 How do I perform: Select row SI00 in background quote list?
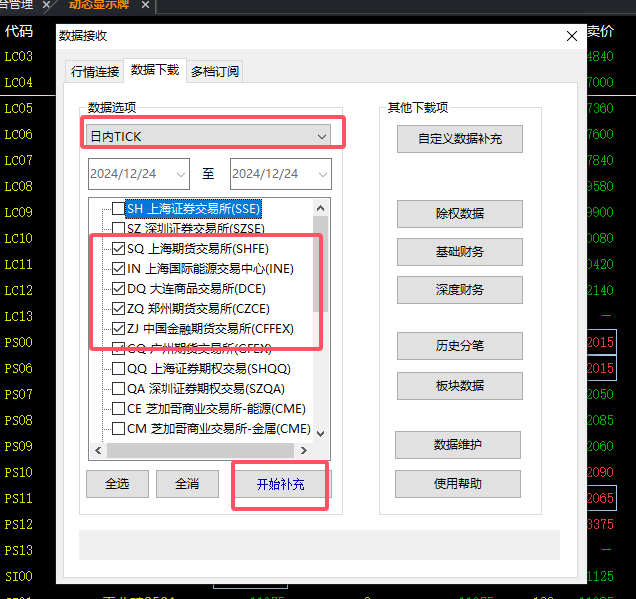click(19, 576)
